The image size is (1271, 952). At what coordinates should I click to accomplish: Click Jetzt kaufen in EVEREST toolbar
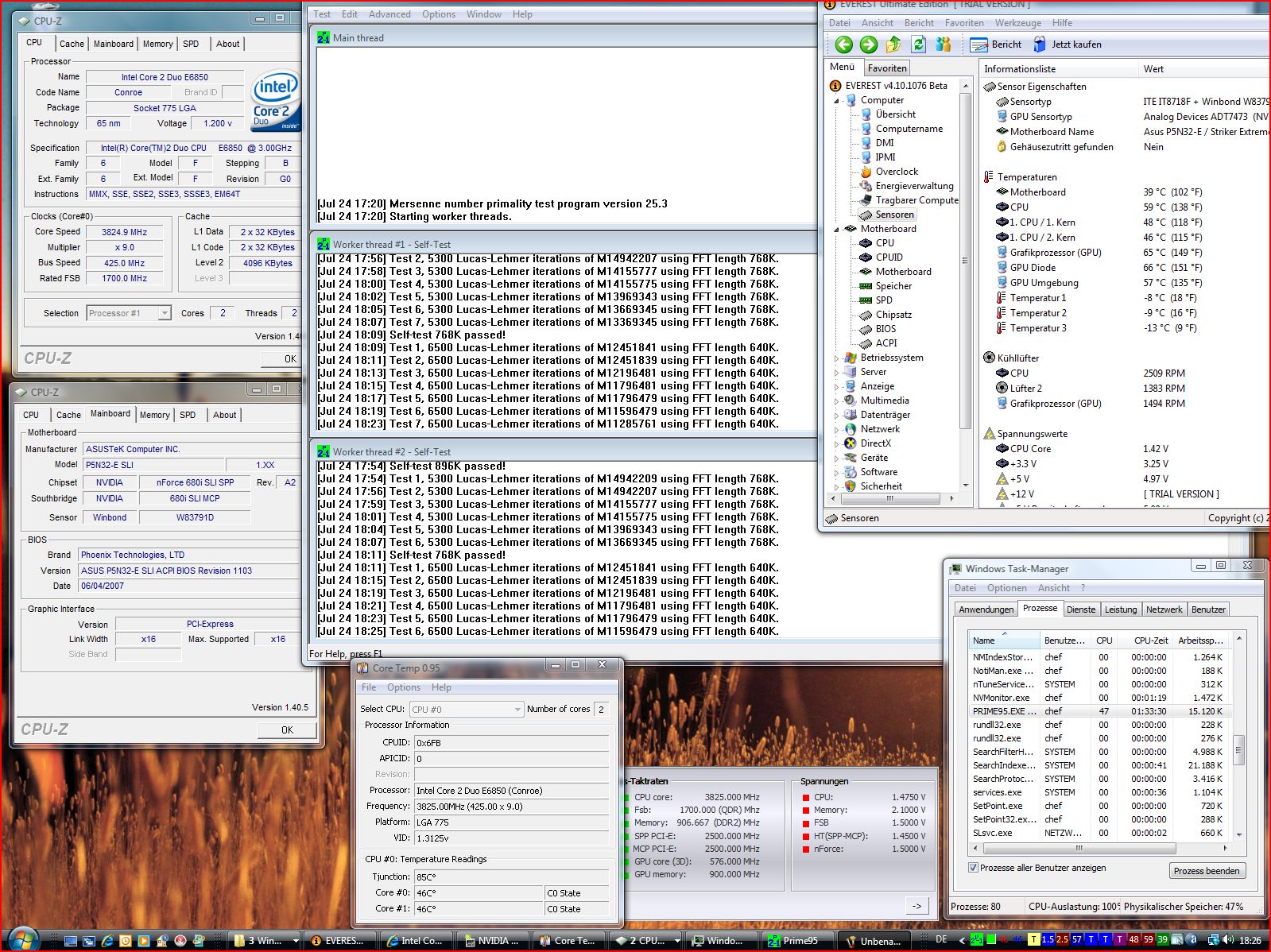1067,45
